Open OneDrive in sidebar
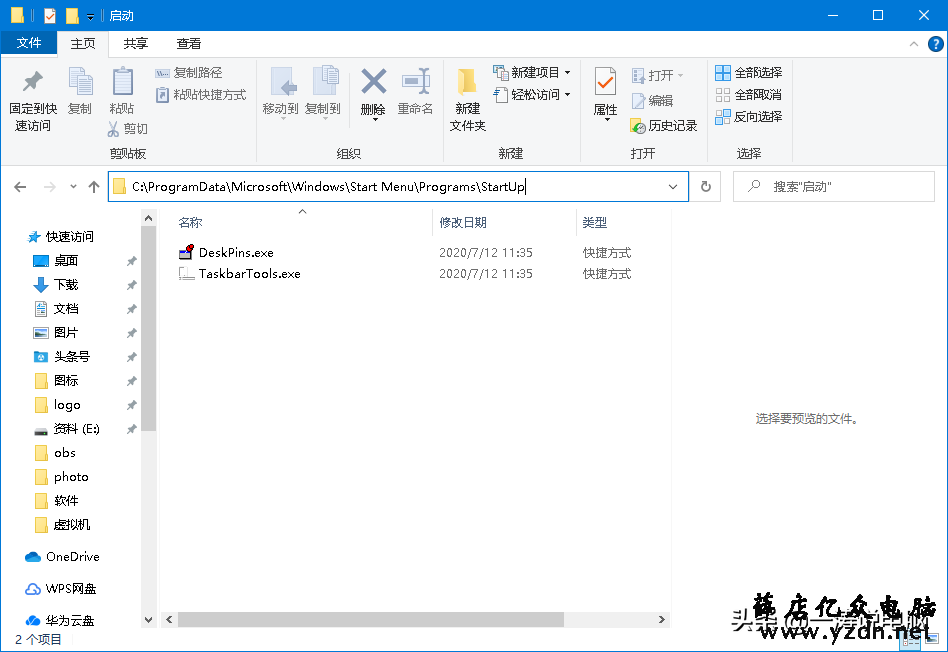The height and width of the screenshot is (652, 948). pyautogui.click(x=62, y=556)
